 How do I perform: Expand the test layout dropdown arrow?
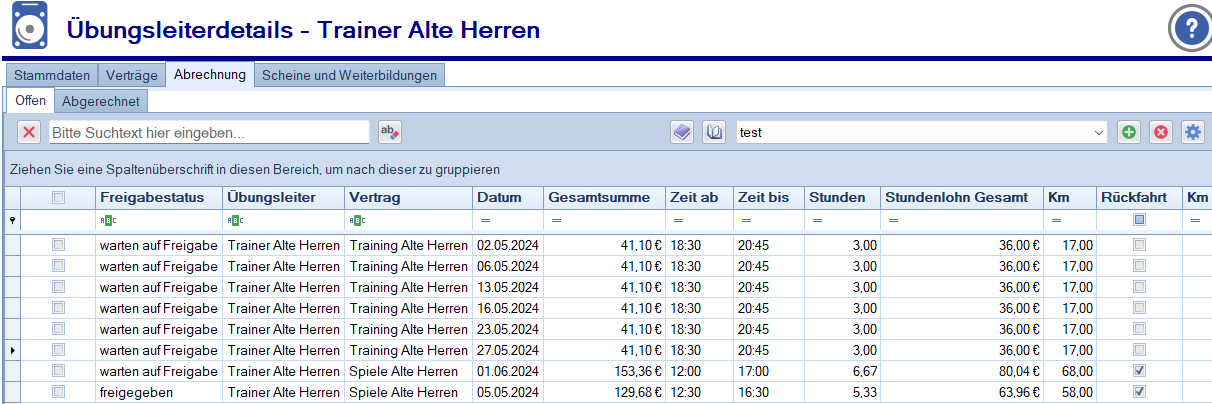click(x=1099, y=132)
